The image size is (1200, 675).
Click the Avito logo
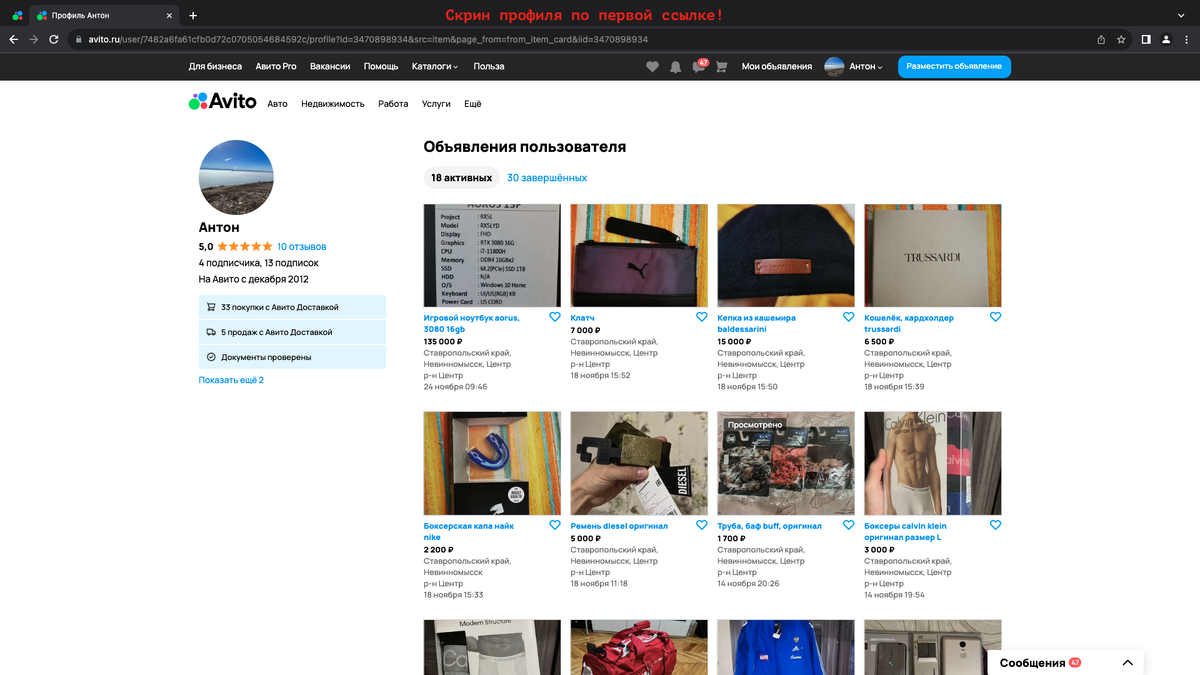coord(222,102)
